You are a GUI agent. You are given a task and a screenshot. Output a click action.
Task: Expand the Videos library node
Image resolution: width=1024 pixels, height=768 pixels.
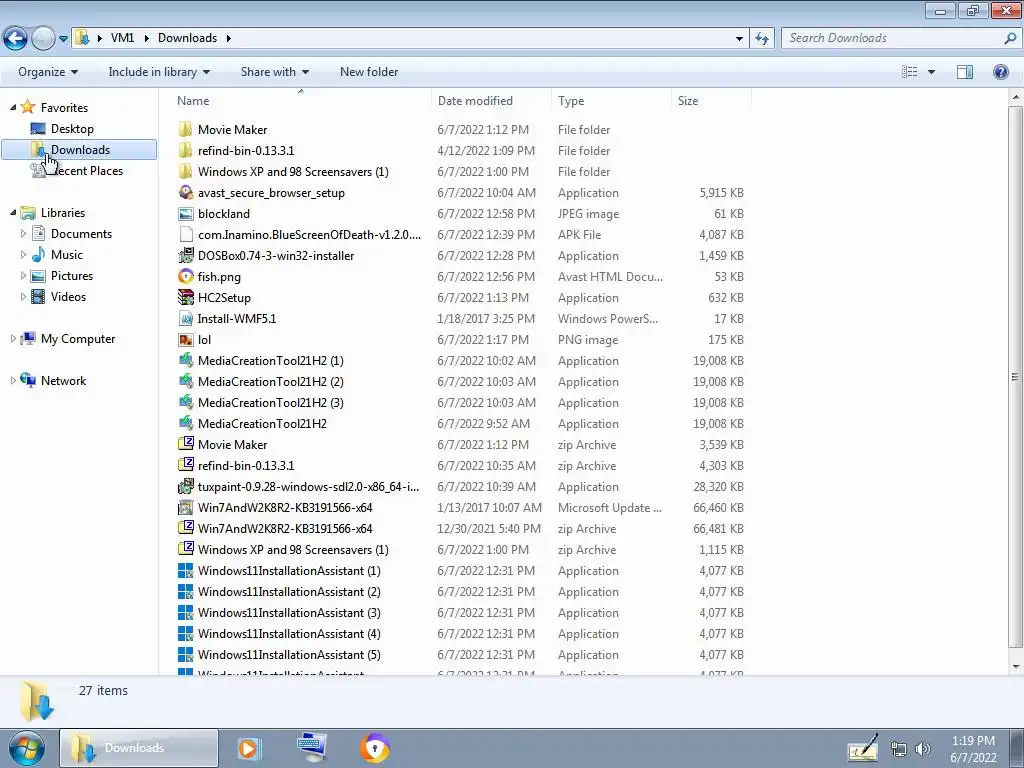click(24, 296)
